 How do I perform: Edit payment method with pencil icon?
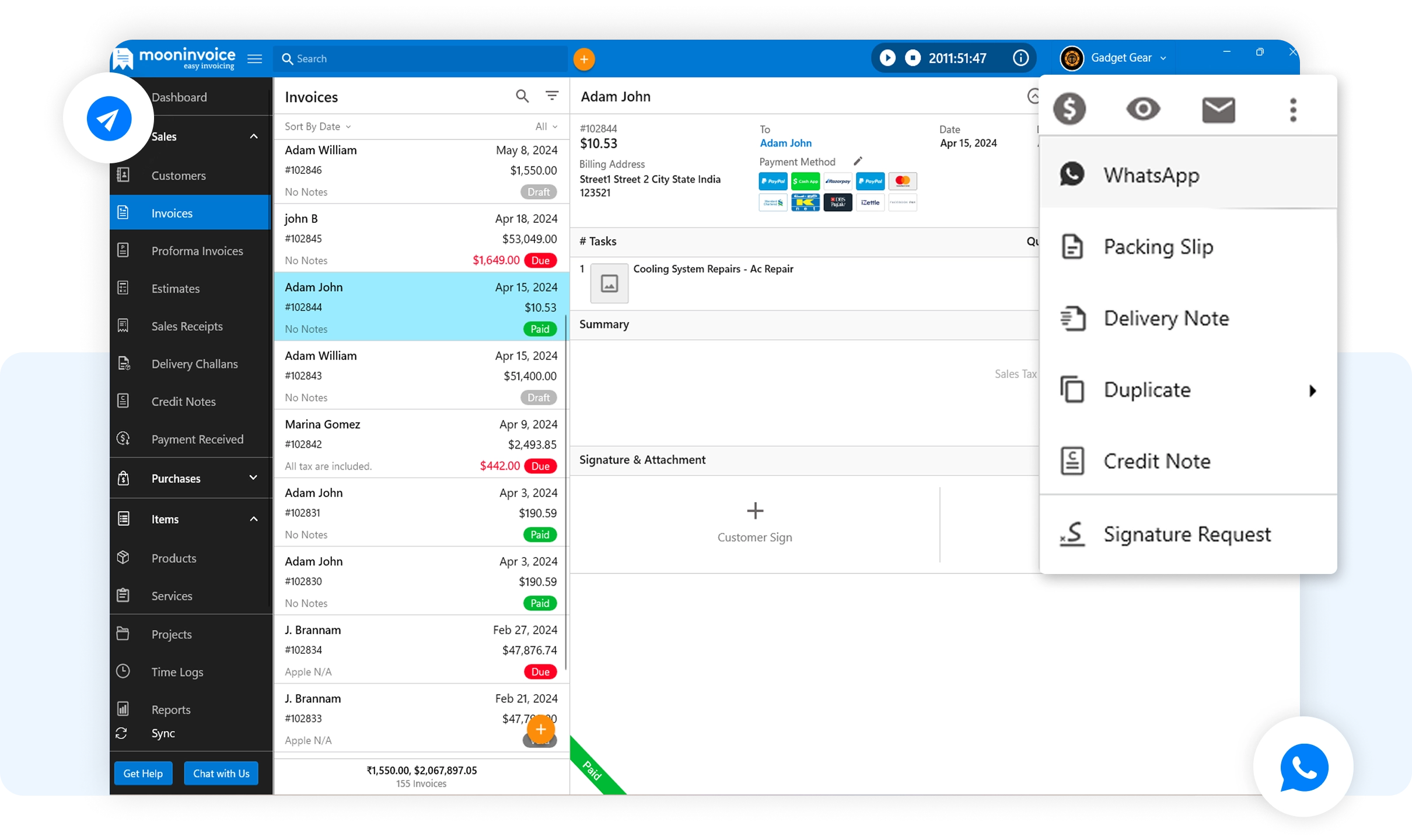point(857,162)
